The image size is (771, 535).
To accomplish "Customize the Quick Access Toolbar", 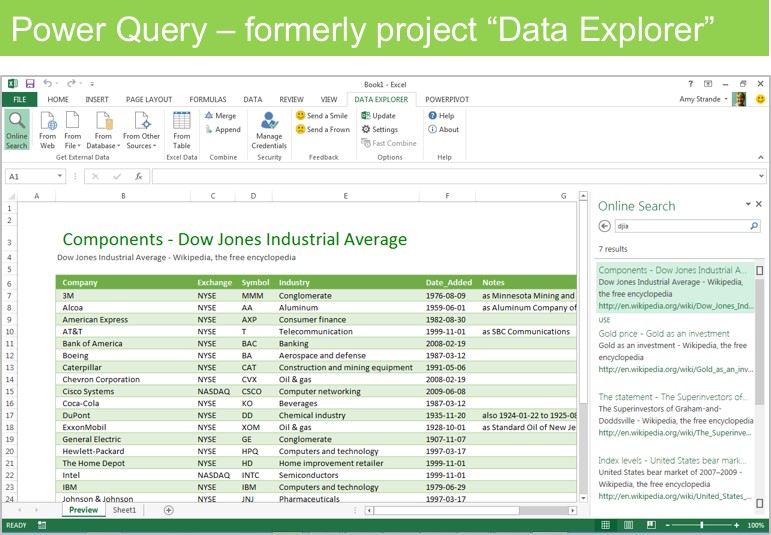I will 92,84.
